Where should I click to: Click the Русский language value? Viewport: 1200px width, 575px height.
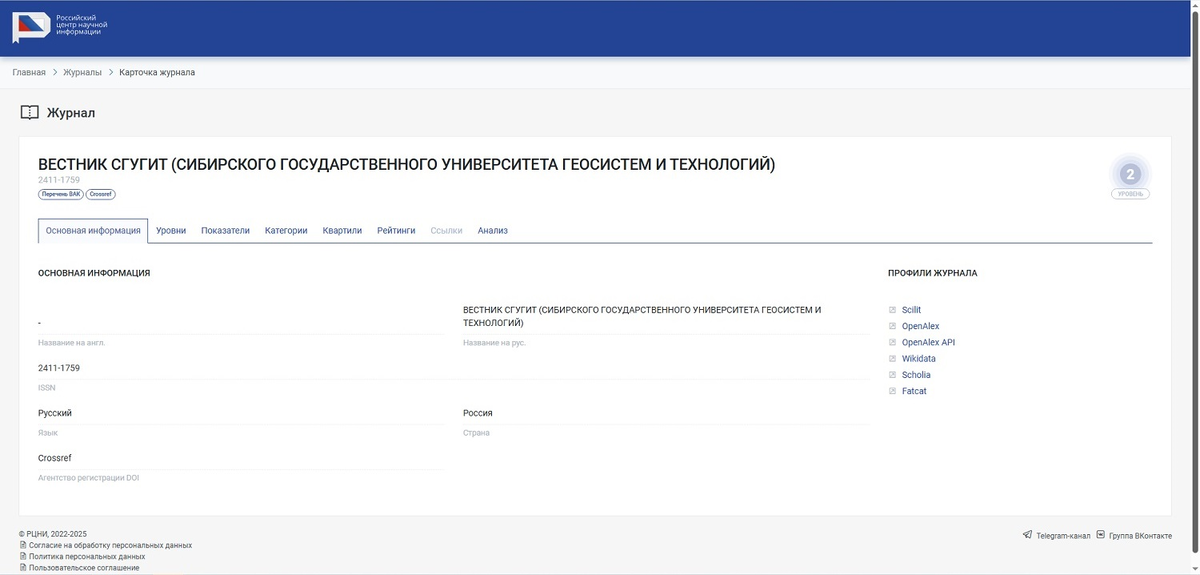(55, 413)
